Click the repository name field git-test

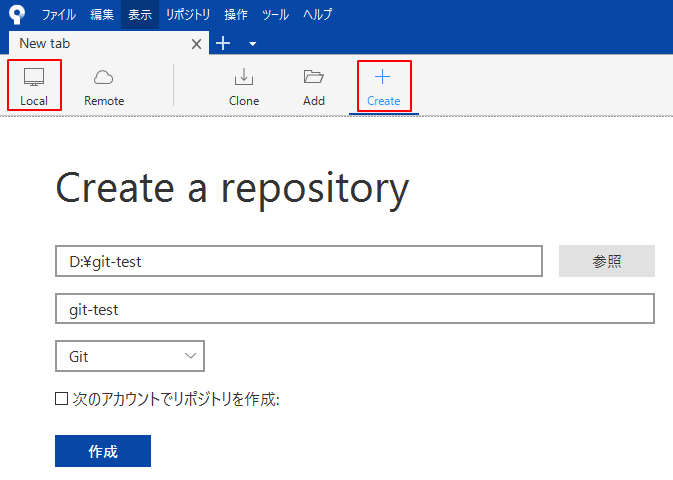(354, 309)
